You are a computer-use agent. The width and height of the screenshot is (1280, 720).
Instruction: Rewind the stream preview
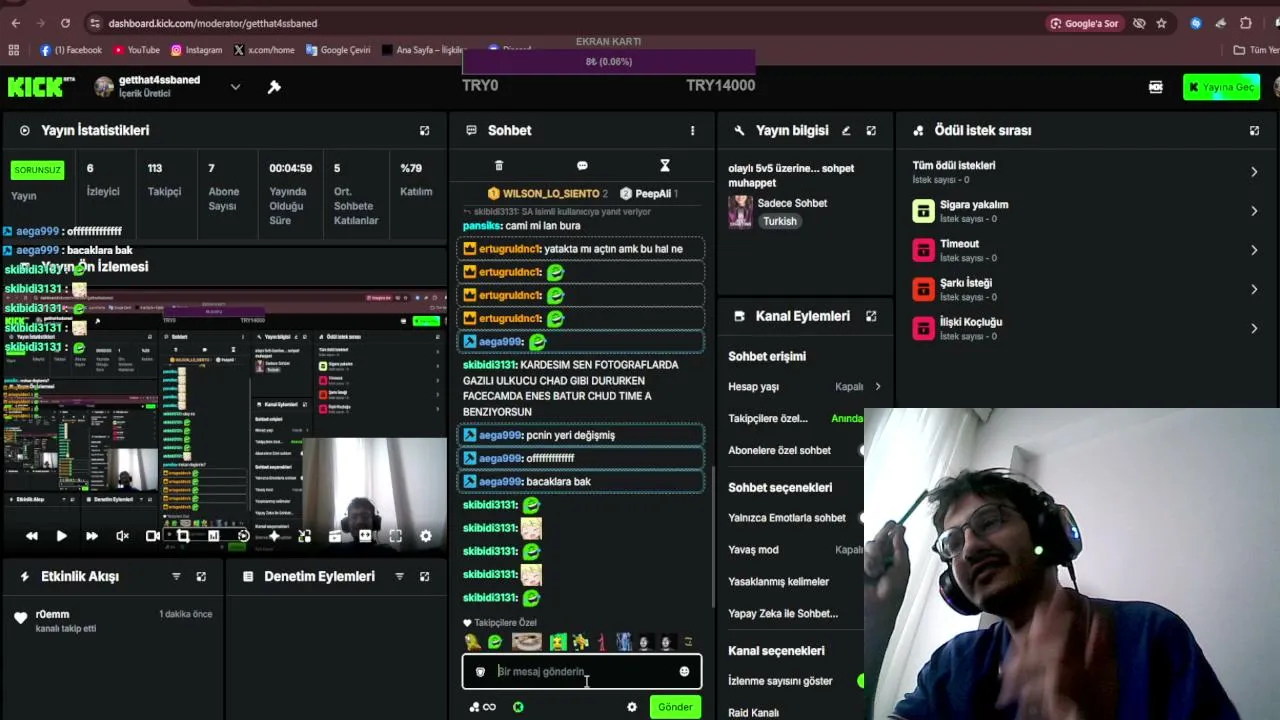pyautogui.click(x=32, y=536)
